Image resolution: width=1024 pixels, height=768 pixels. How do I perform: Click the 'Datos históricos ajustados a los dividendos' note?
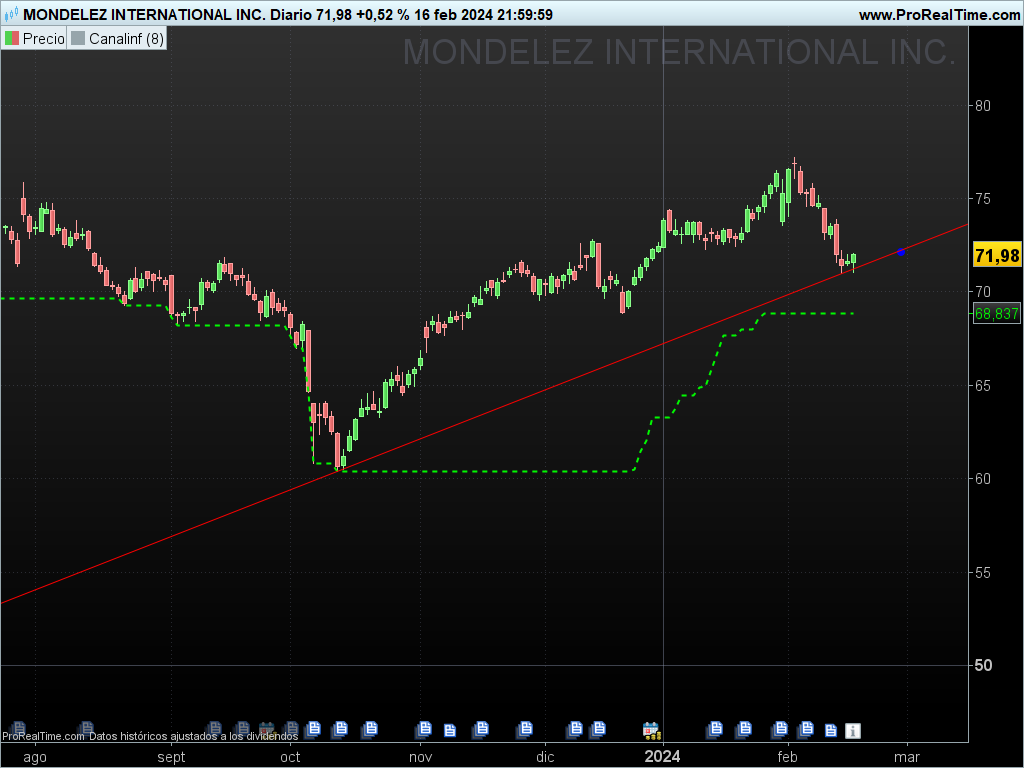pyautogui.click(x=193, y=736)
